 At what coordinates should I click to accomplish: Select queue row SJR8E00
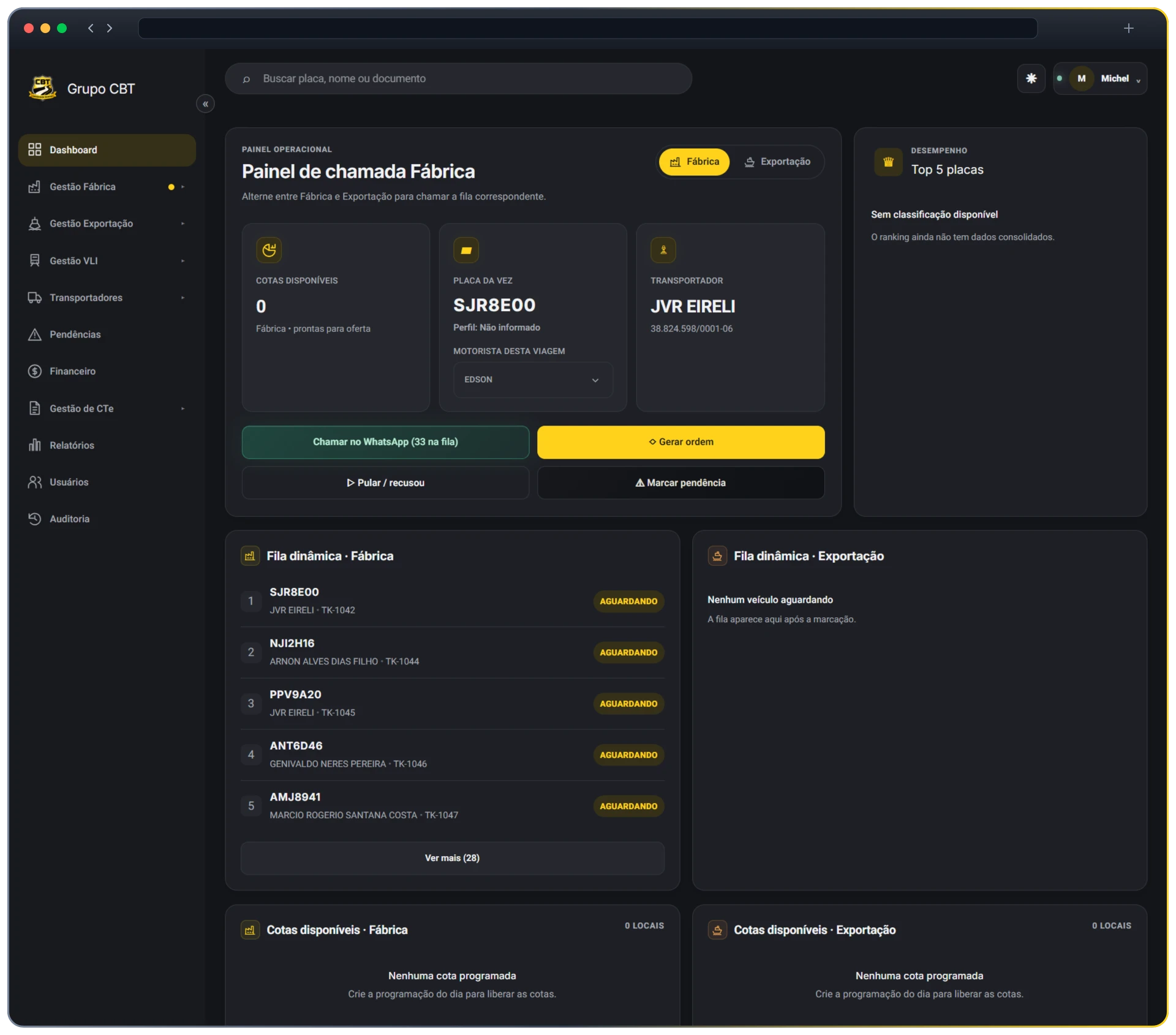point(452,601)
